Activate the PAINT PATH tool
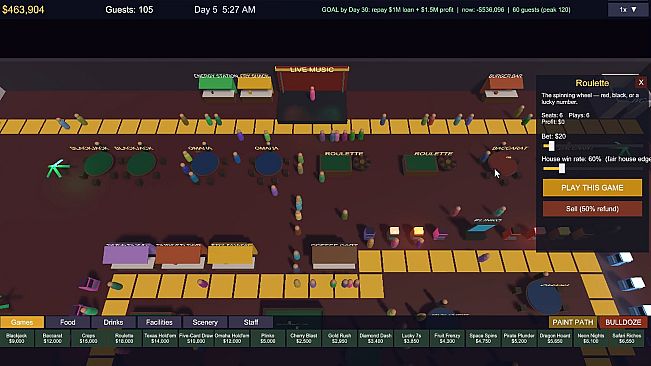651x366 pixels. point(573,322)
